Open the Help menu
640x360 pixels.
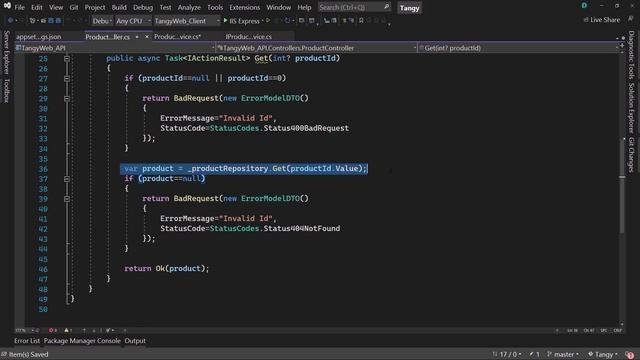(x=304, y=7)
